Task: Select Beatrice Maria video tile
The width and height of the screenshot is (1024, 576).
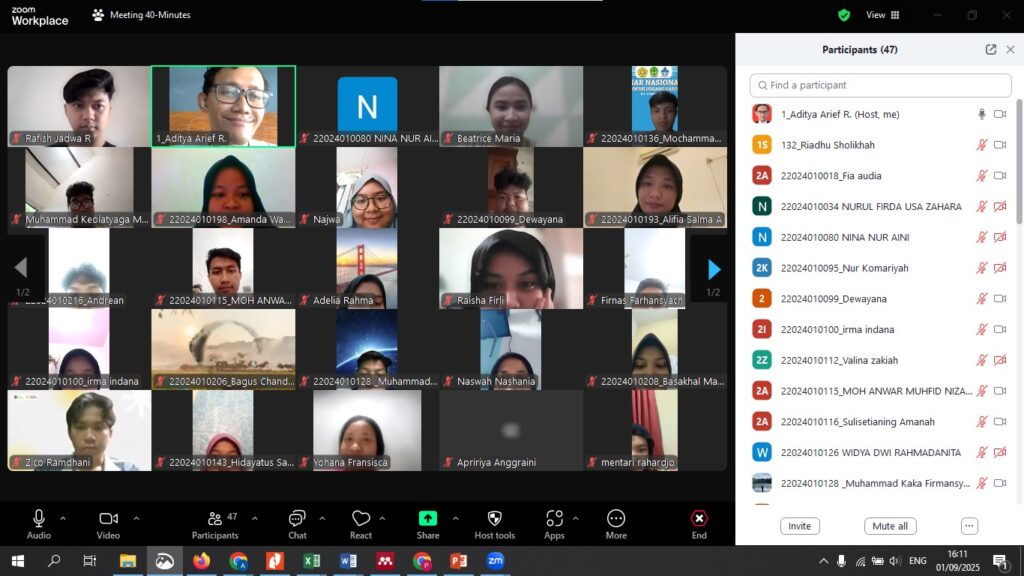Action: pyautogui.click(x=511, y=106)
